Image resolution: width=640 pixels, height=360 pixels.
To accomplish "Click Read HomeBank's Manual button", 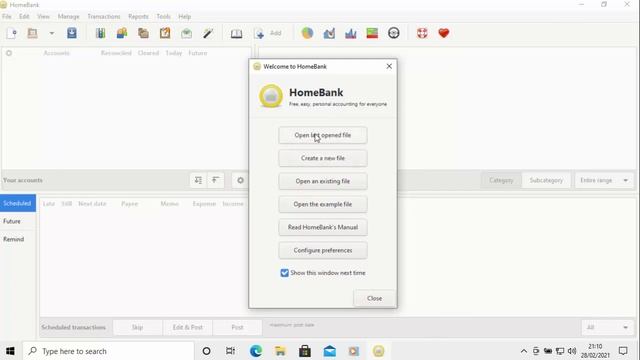I will point(322,227).
